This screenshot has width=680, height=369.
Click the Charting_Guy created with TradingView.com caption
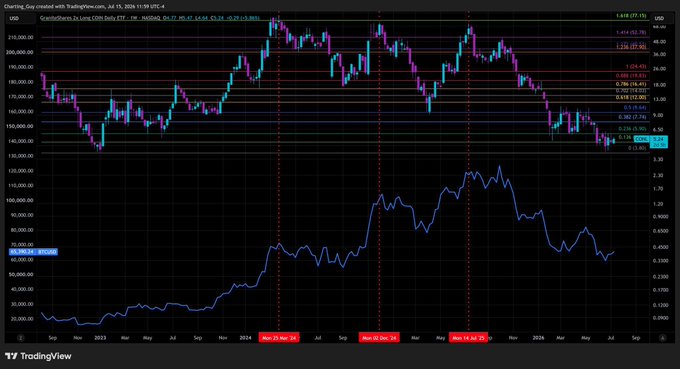tap(84, 7)
